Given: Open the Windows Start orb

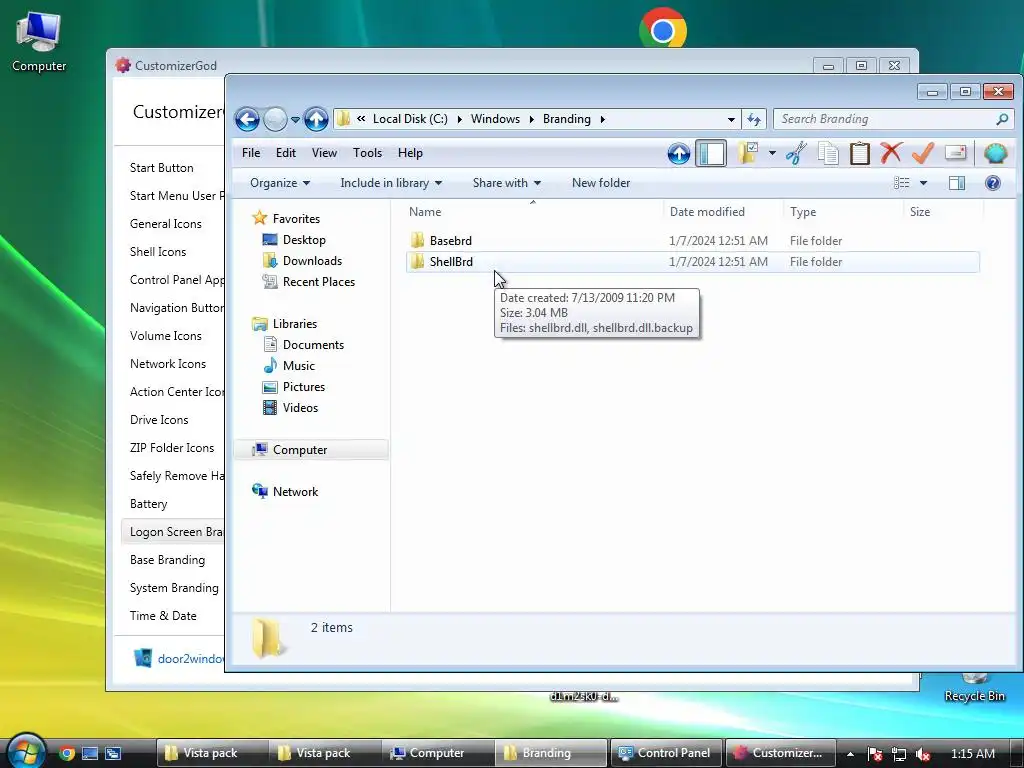Looking at the screenshot, I should (x=25, y=752).
